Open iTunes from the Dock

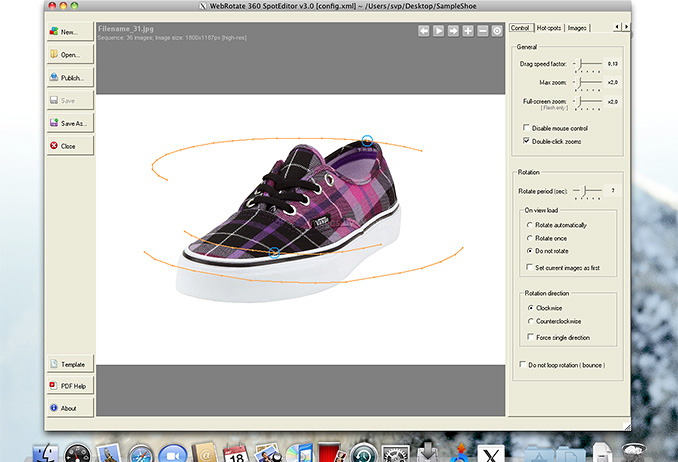point(300,453)
